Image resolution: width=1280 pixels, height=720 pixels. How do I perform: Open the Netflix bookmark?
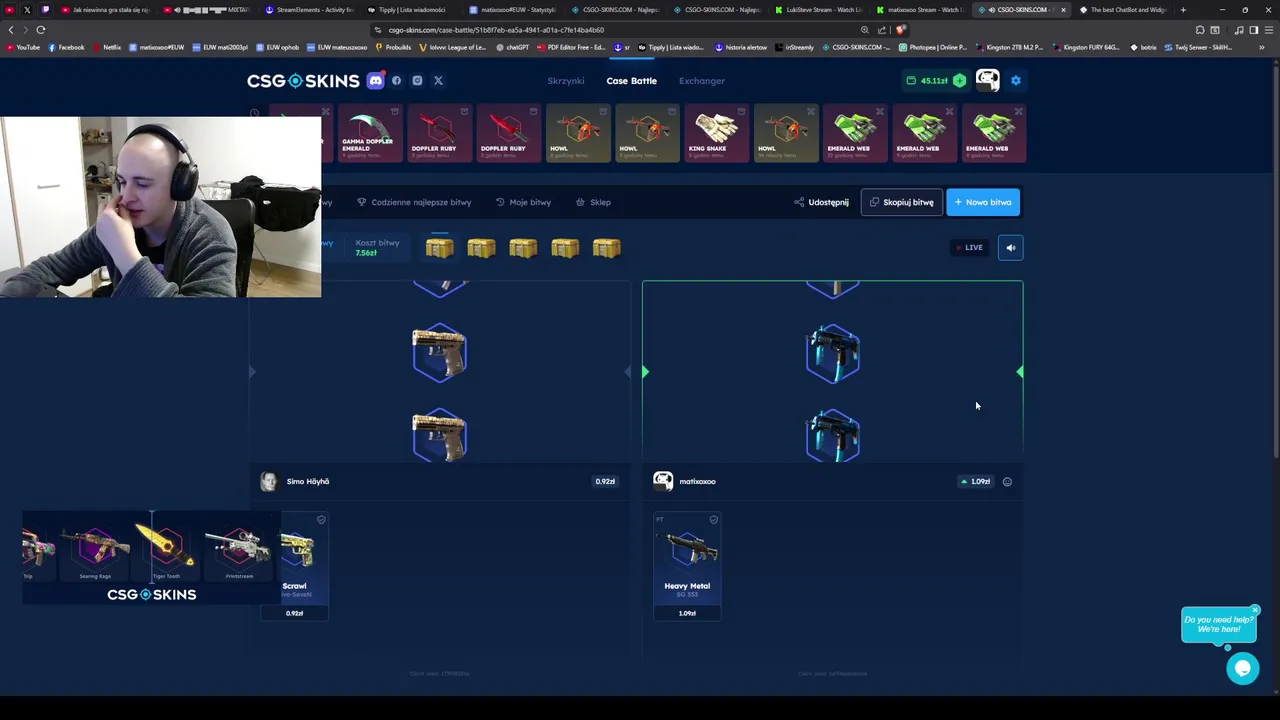(106, 47)
